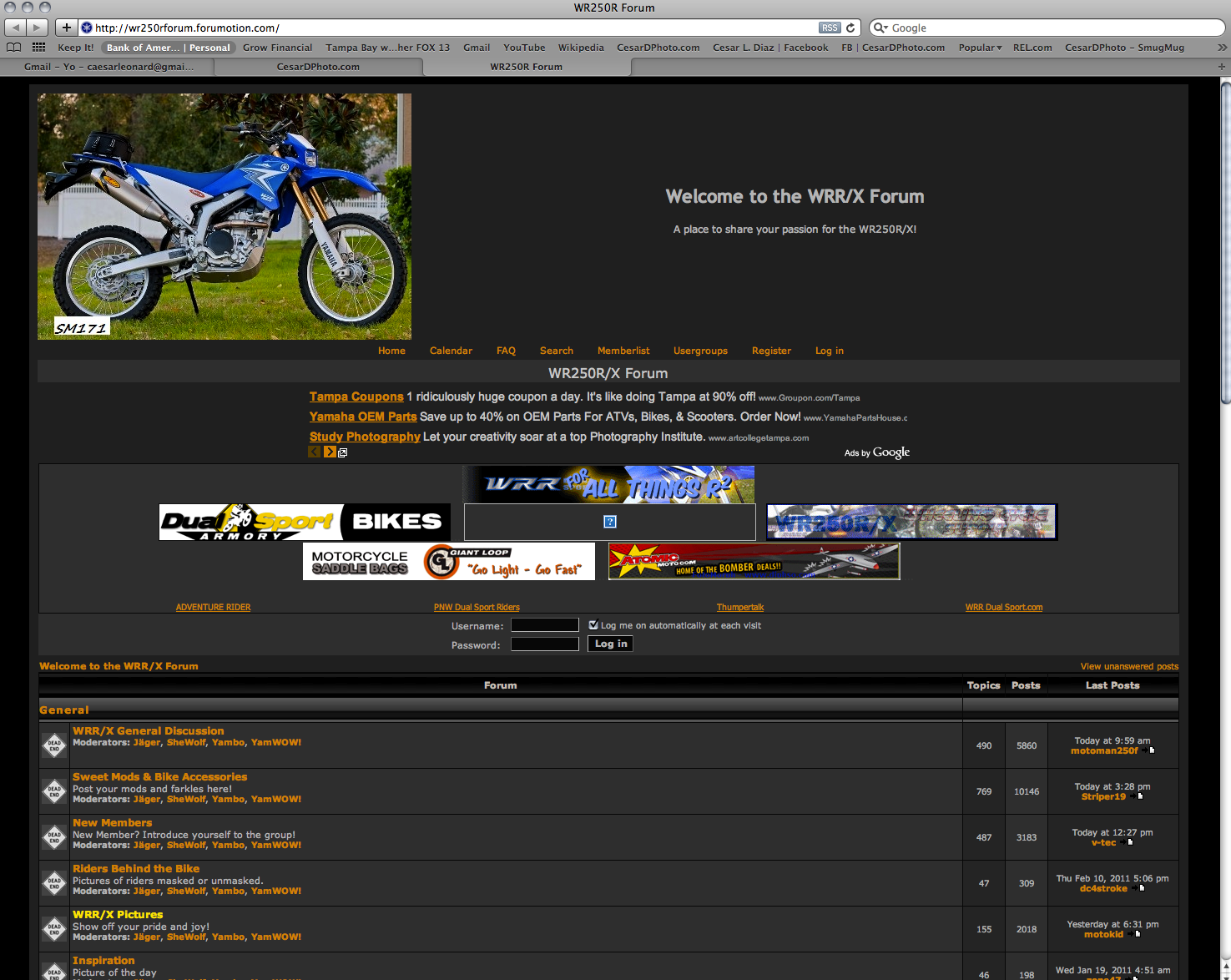View latest post icon next to Striper19

tap(1138, 796)
